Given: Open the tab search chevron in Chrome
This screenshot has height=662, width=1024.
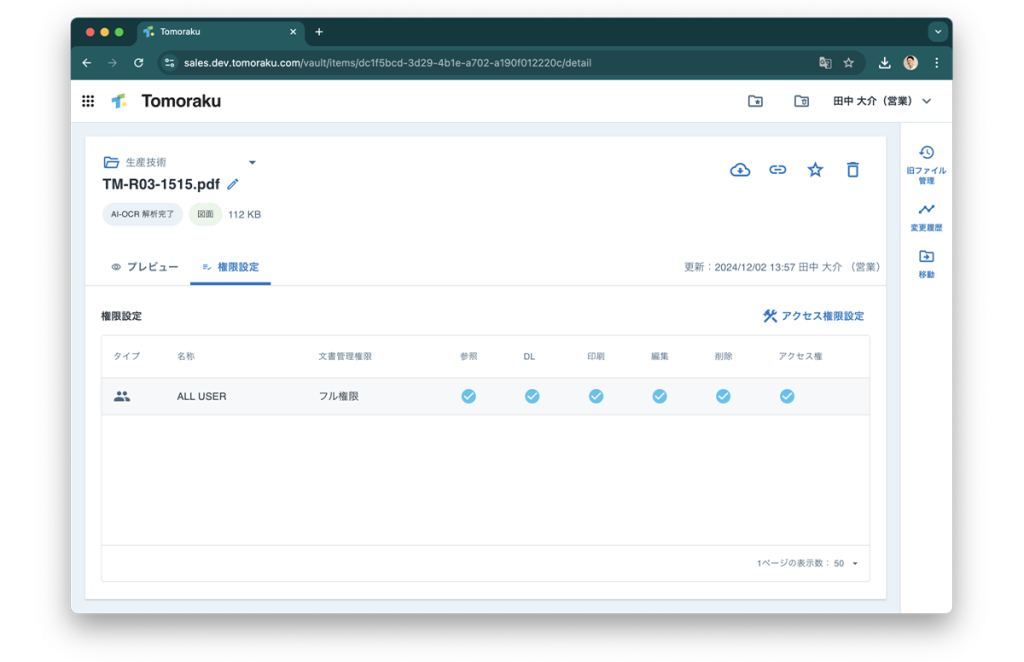Looking at the screenshot, I should [x=938, y=31].
